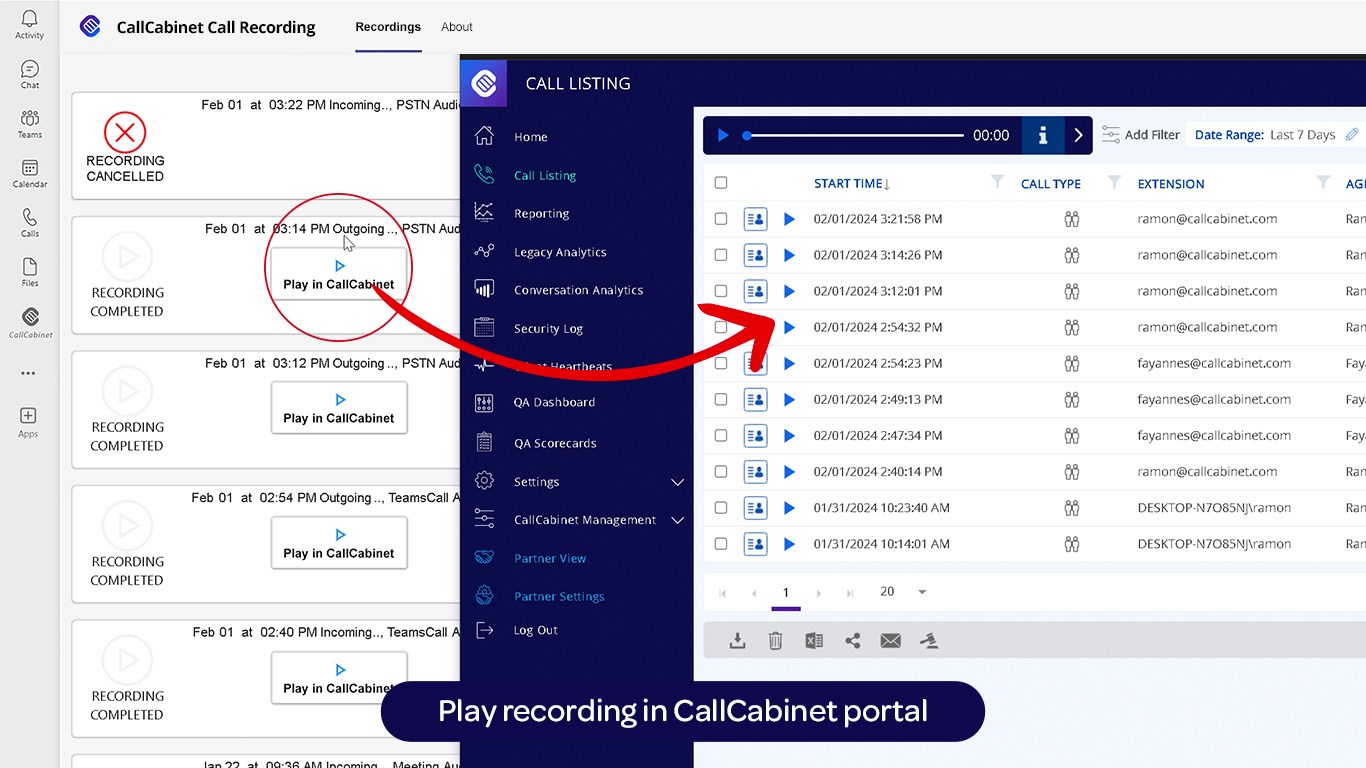Click pencil edit icon next to Date Range
Viewport: 1366px width, 768px height.
click(1352, 134)
